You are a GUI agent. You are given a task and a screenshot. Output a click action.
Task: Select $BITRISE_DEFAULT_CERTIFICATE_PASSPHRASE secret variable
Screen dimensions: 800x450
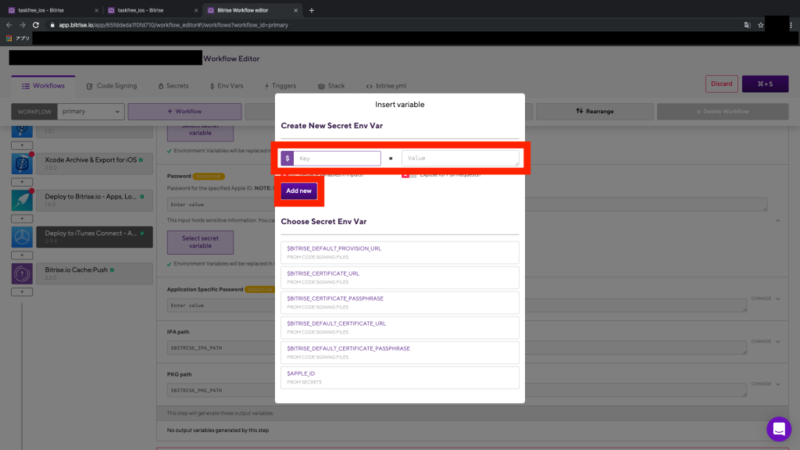coord(399,352)
